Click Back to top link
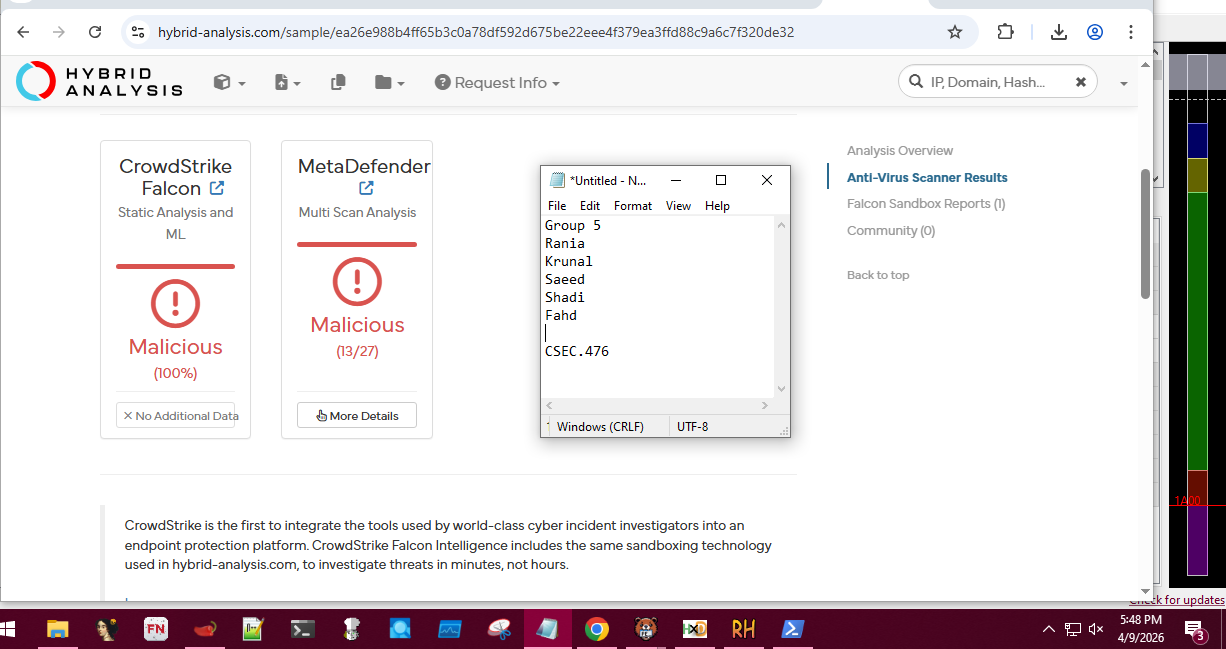 [878, 275]
